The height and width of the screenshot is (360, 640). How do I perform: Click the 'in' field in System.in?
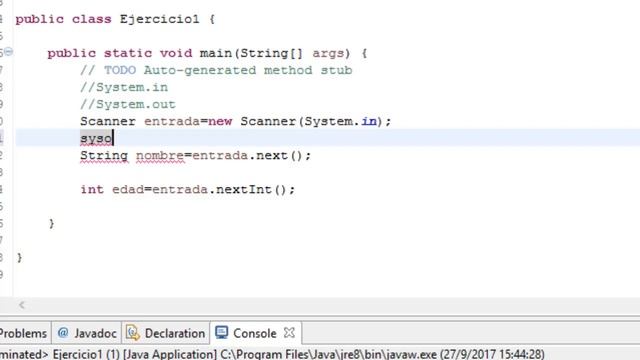click(x=369, y=122)
